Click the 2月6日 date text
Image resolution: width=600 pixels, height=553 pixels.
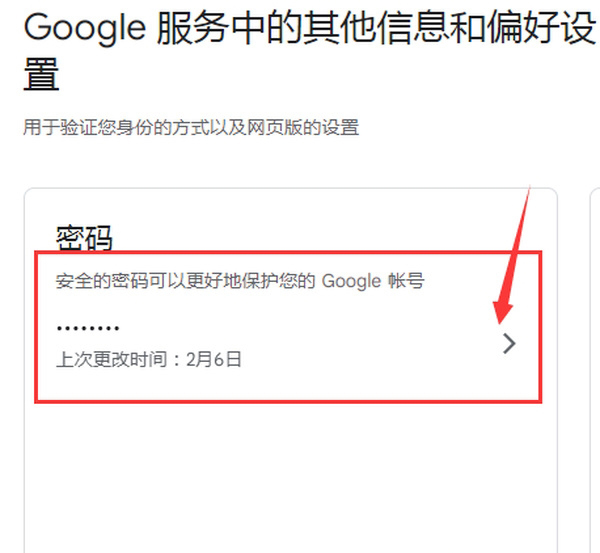click(x=214, y=359)
